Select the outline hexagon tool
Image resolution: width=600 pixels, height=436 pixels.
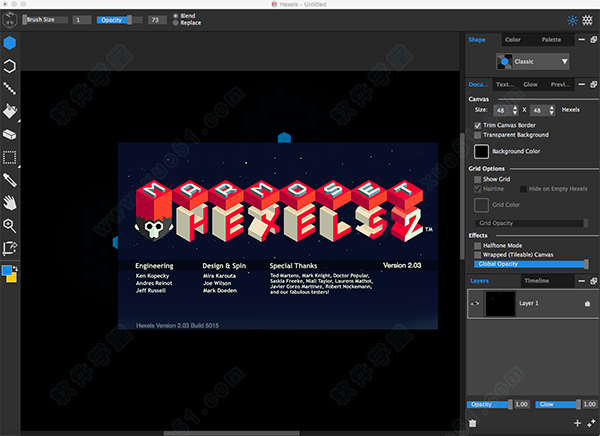(10, 66)
